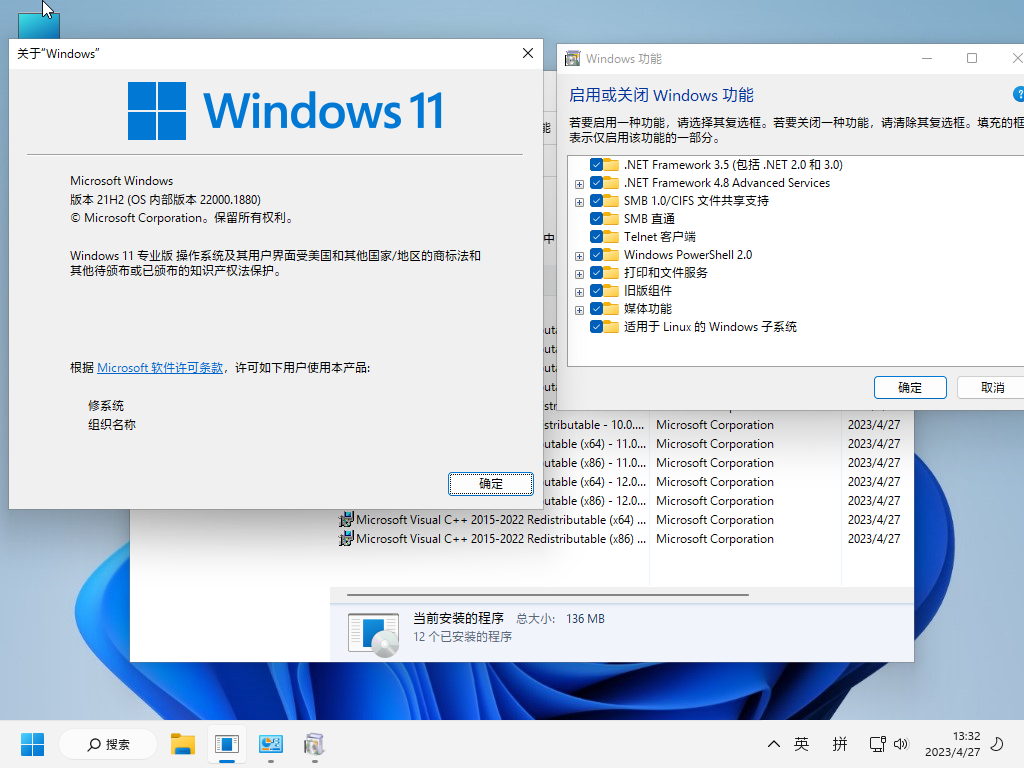This screenshot has width=1024, height=768.
Task: Click the Microsoft 软件许可条款 link
Action: coord(160,368)
